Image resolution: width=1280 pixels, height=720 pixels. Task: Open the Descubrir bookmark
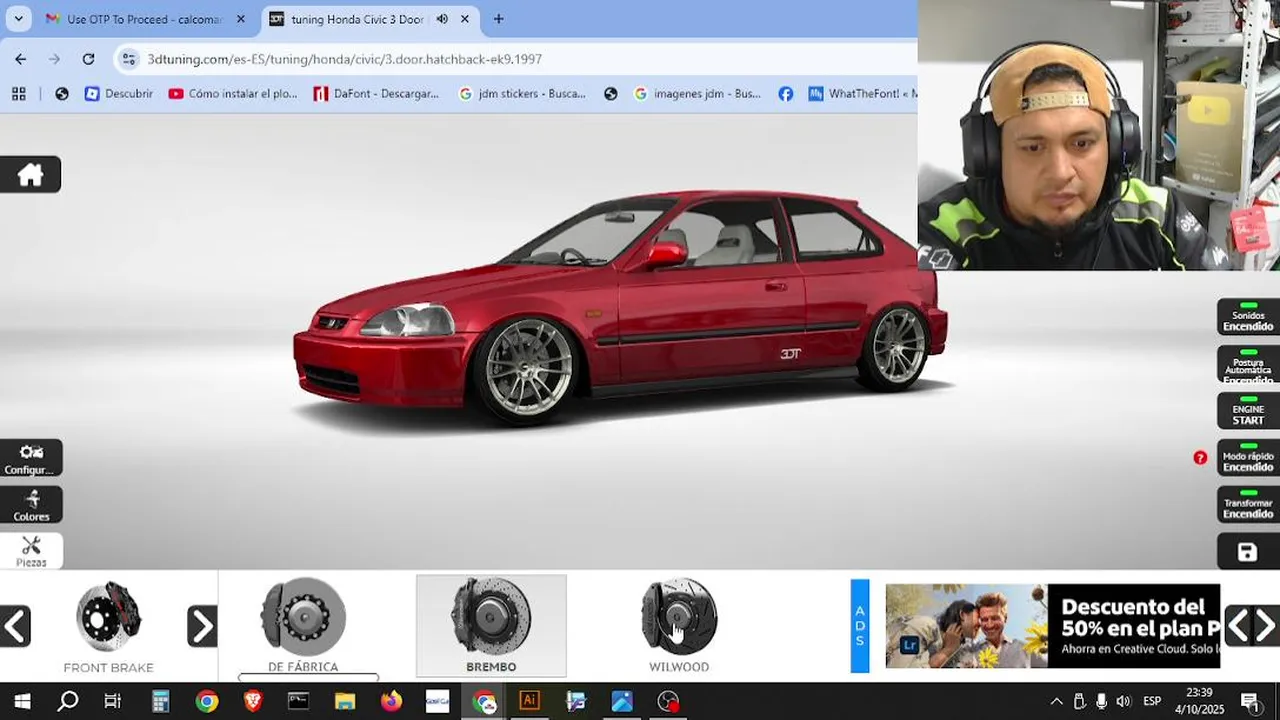point(119,93)
